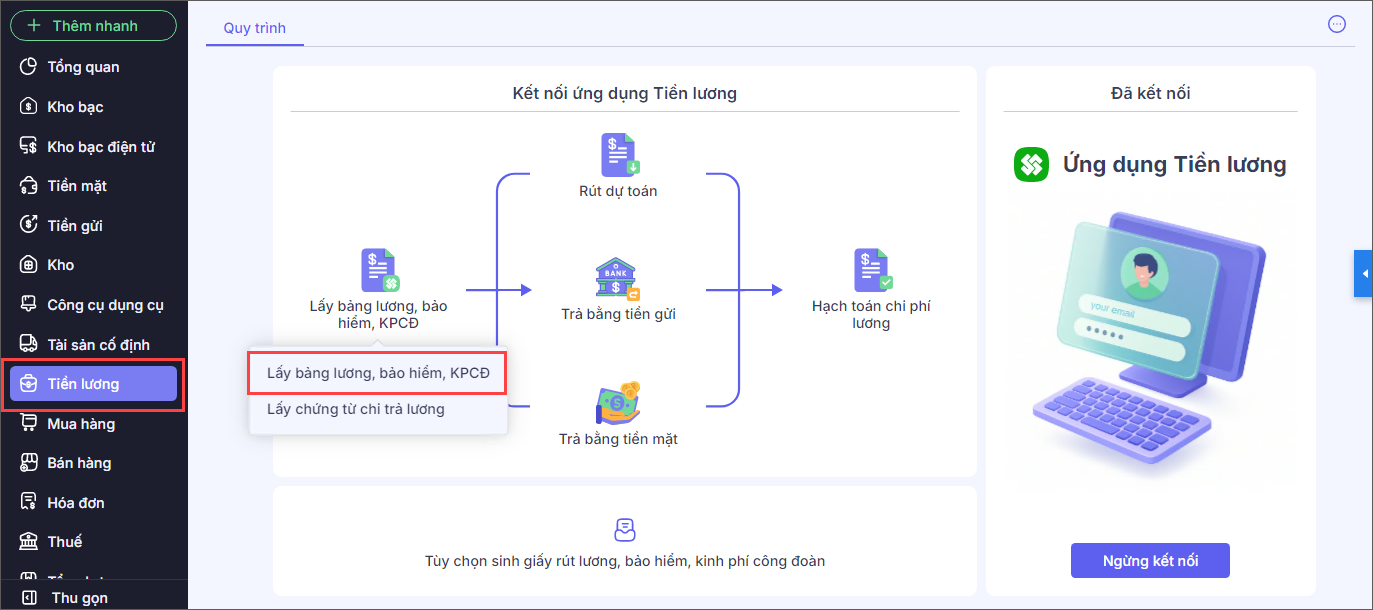Go to the Tiền mặt menu label

tap(77, 185)
